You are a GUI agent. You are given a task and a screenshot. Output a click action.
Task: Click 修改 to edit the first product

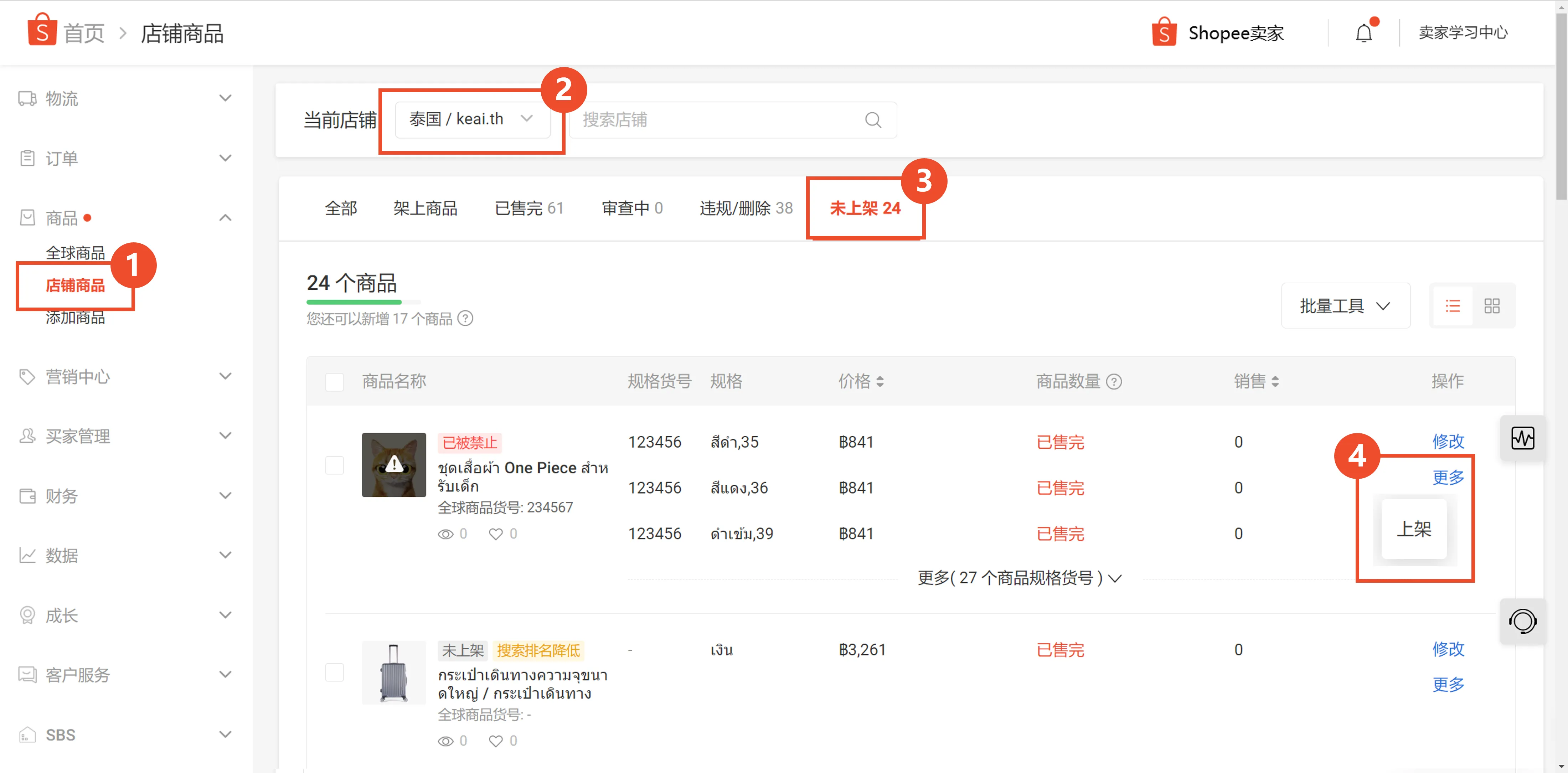[1448, 441]
